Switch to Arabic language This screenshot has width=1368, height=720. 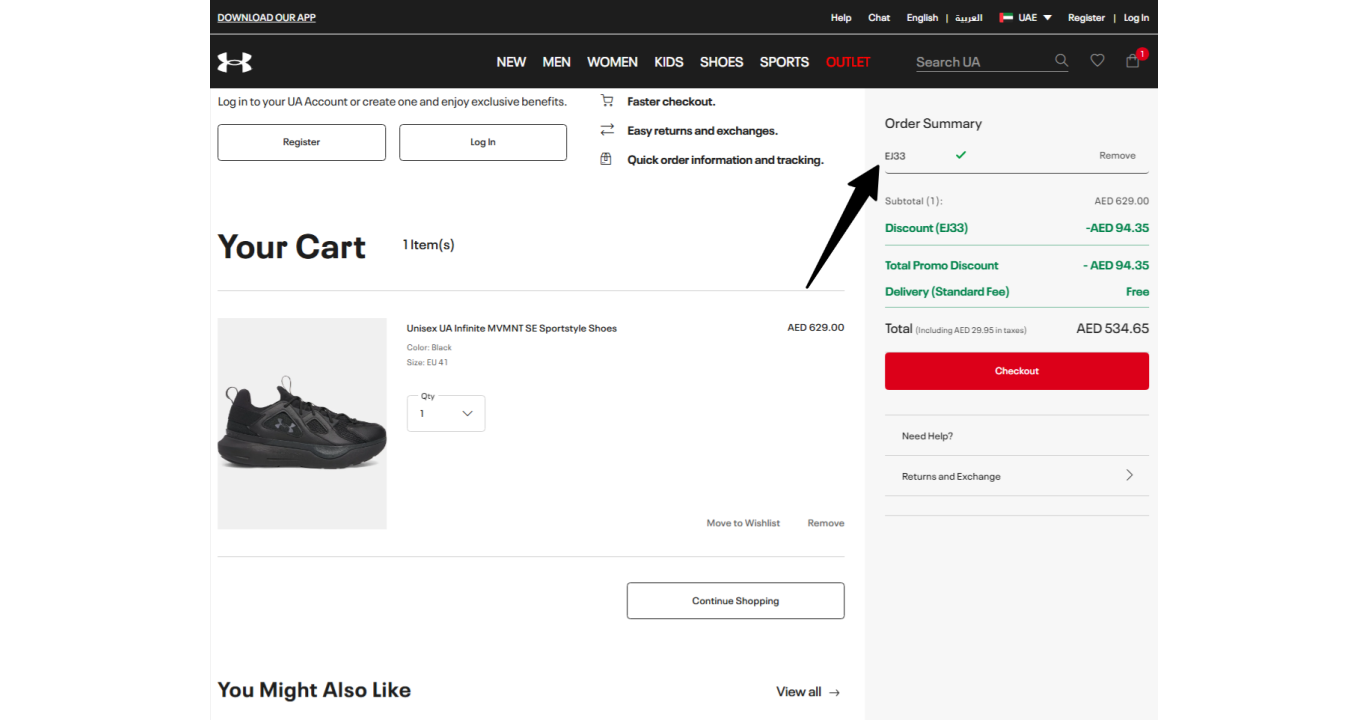coord(968,17)
